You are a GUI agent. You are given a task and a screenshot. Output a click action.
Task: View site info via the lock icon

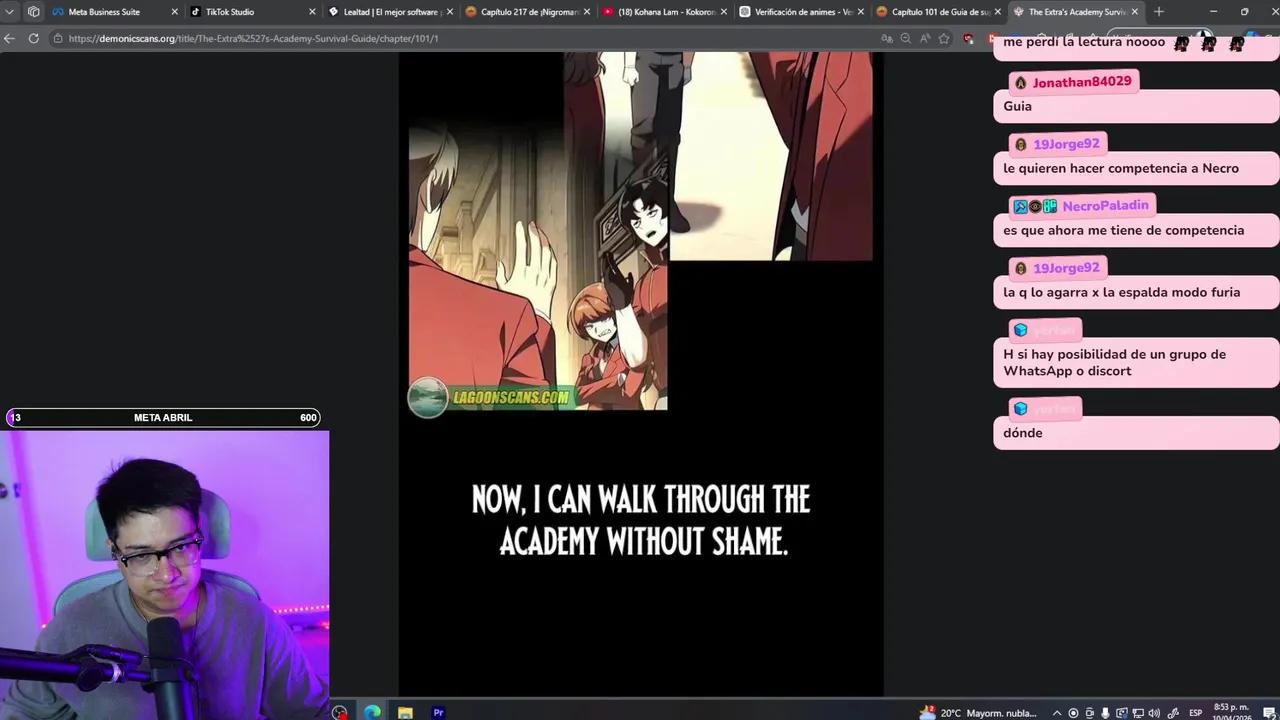point(59,38)
